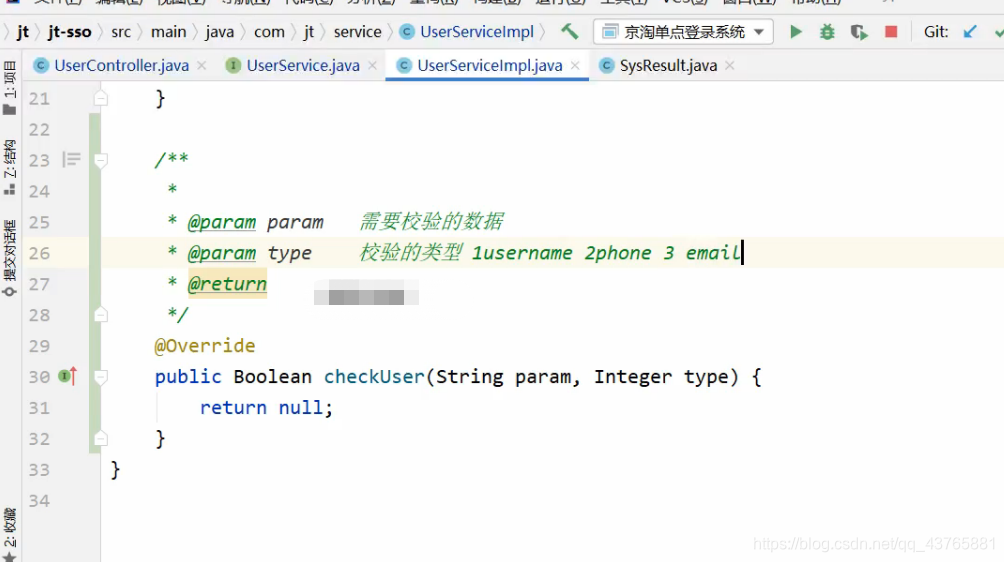Open the 提交对话框 Commit tool window
Image resolution: width=1004 pixels, height=562 pixels.
point(10,258)
